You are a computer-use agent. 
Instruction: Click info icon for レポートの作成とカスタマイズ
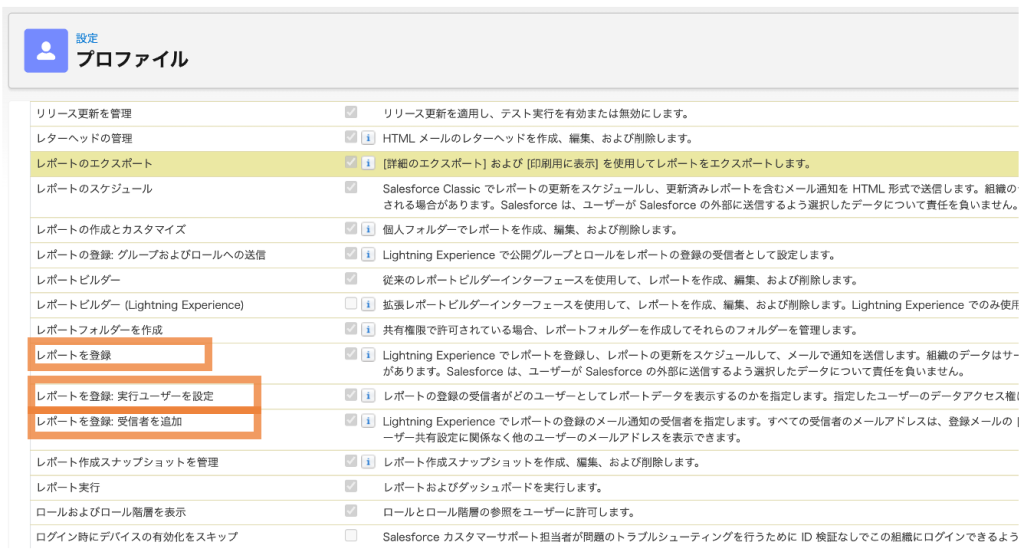coord(368,229)
